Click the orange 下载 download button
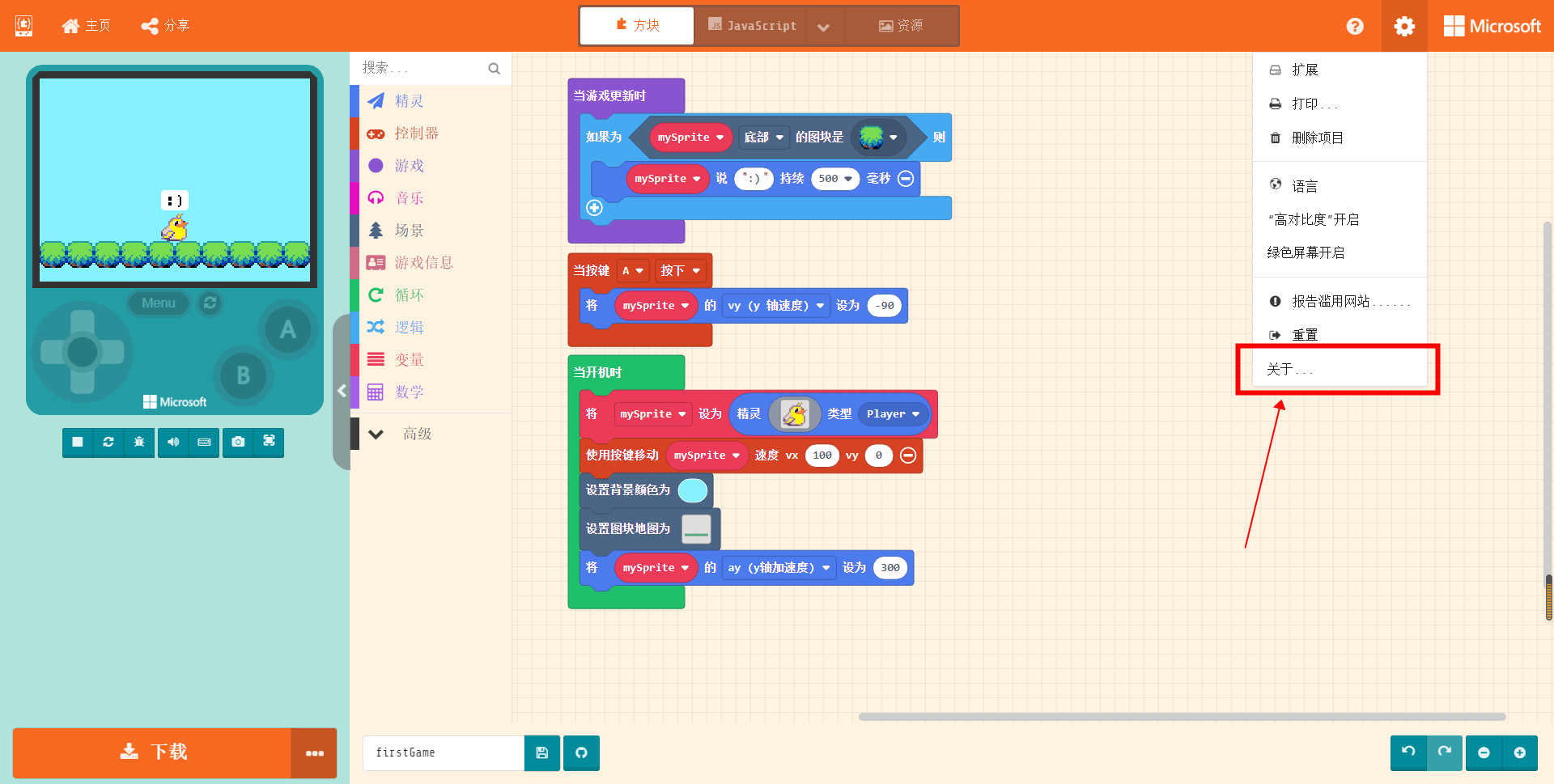Image resolution: width=1554 pixels, height=784 pixels. pos(152,752)
